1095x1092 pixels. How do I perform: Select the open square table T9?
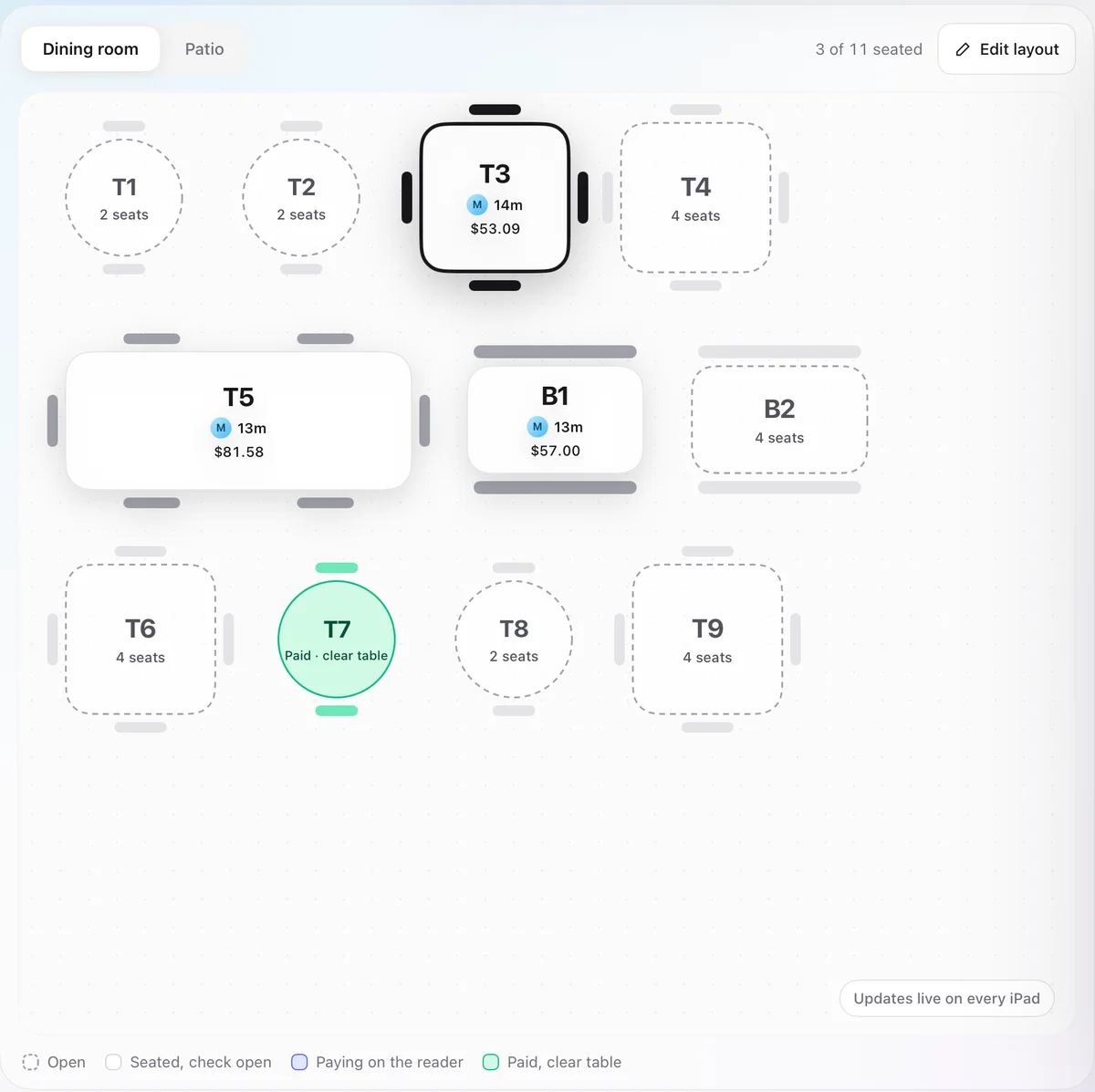[707, 640]
